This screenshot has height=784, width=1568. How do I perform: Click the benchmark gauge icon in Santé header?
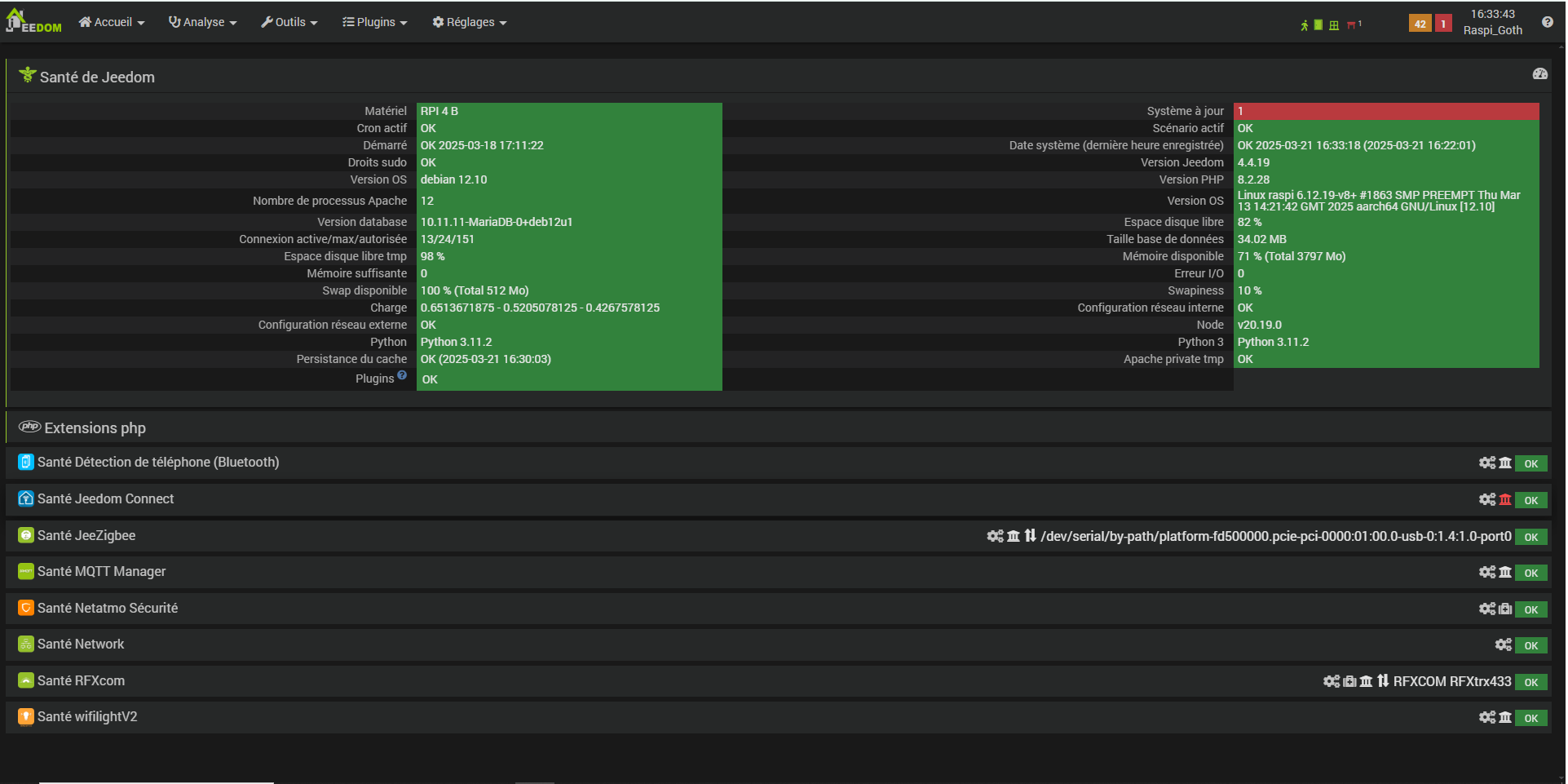1540,74
